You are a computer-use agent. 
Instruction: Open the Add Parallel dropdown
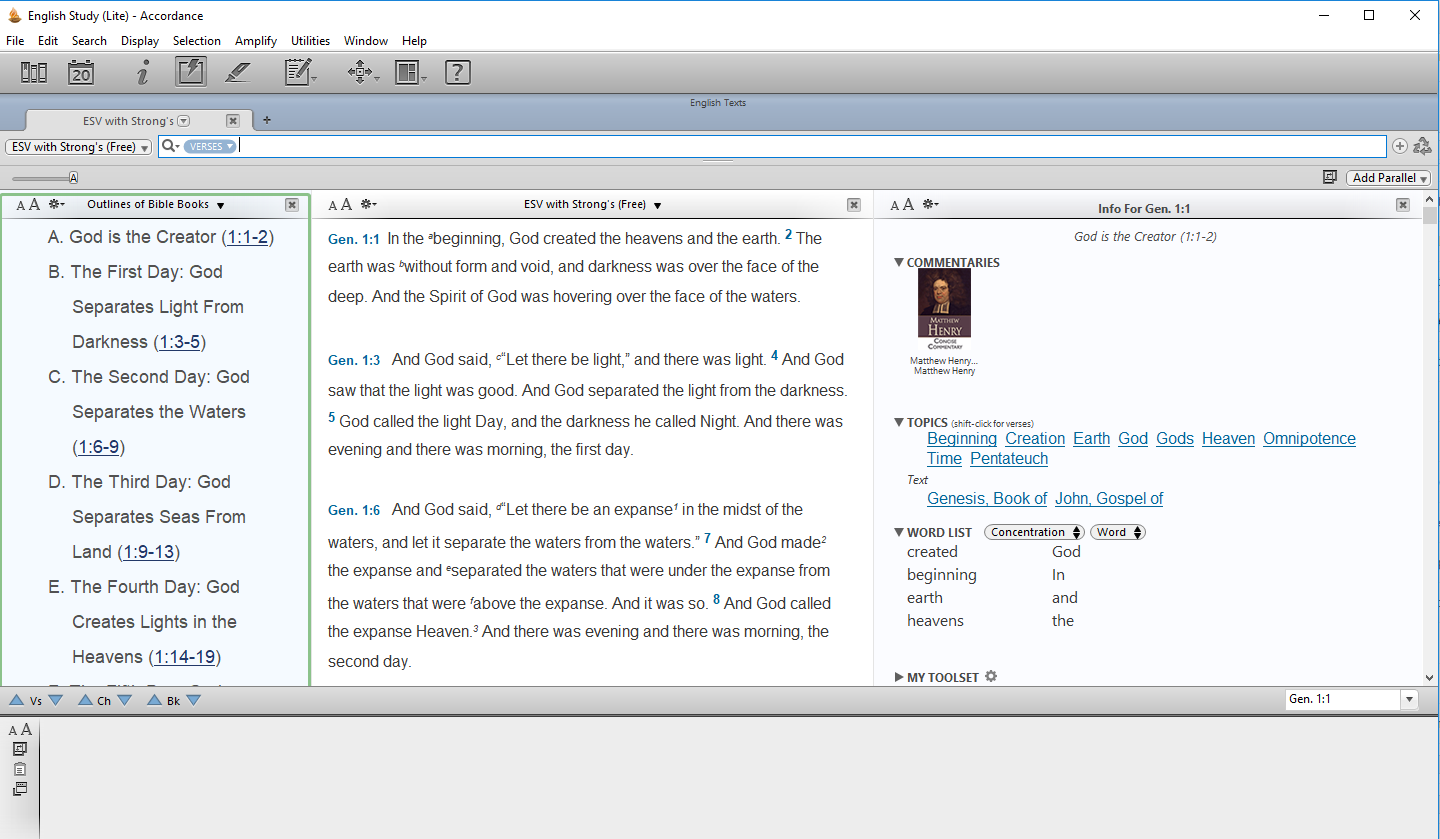coord(1389,177)
